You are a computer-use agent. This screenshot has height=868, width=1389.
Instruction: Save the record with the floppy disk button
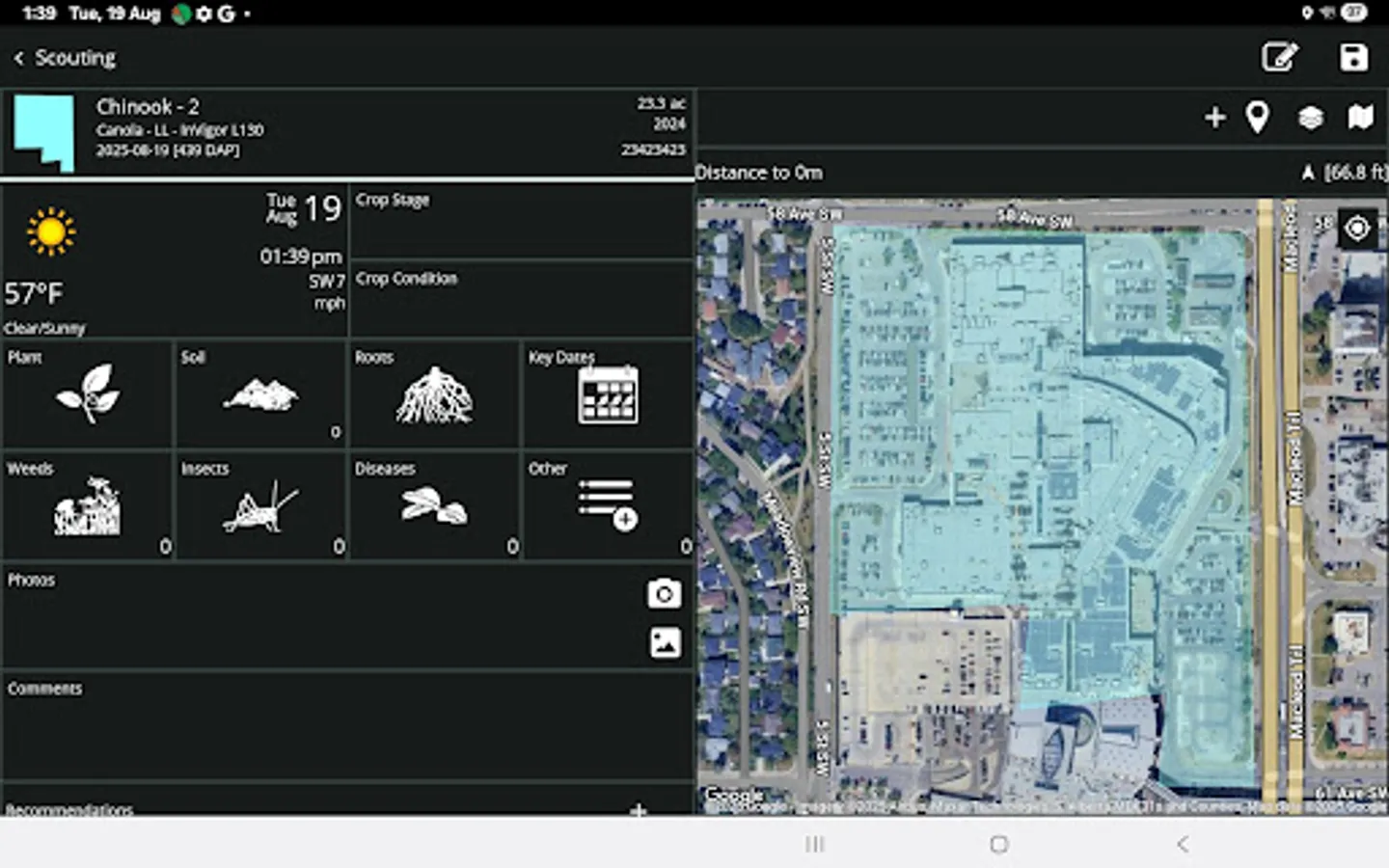pos(1353,58)
